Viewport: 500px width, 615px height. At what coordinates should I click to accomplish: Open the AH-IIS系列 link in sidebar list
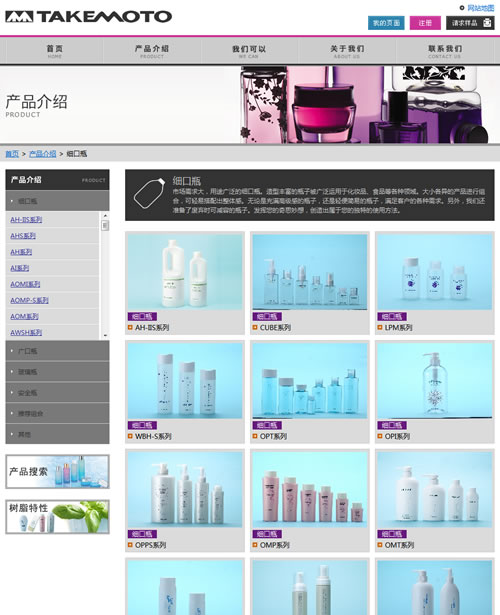coord(26,220)
